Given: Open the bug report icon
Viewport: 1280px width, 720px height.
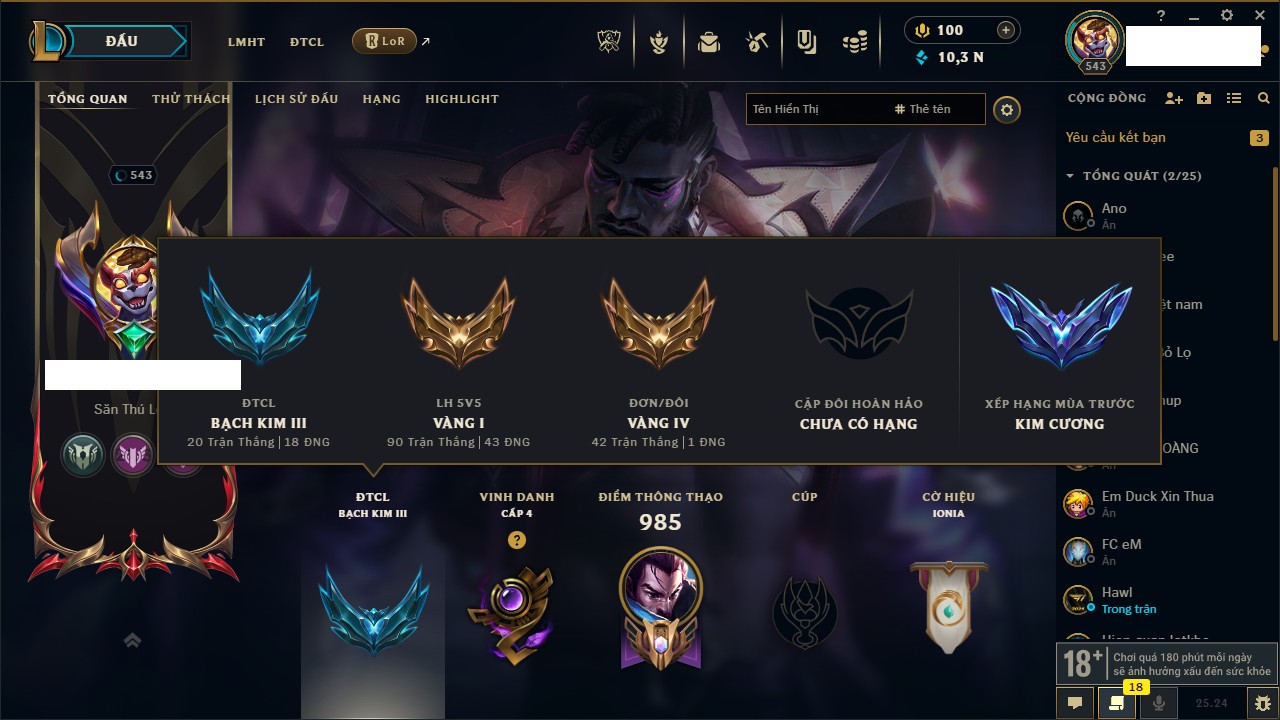Looking at the screenshot, I should [1263, 703].
